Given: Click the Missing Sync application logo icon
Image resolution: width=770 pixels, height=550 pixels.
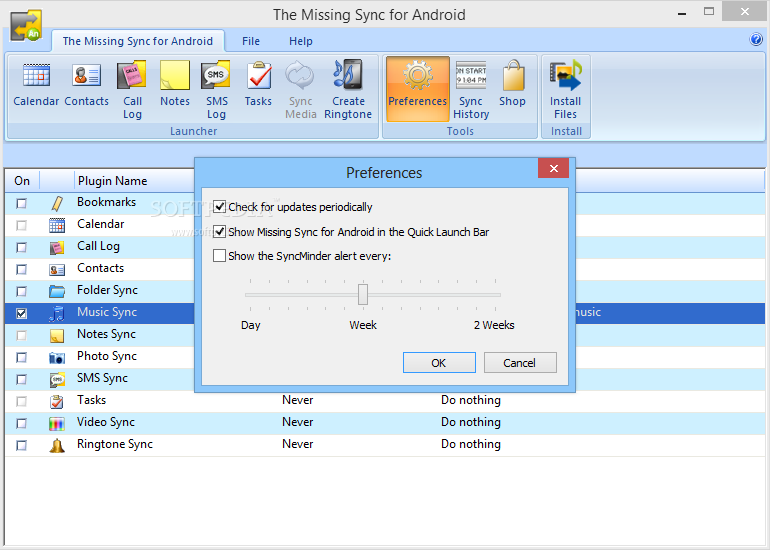Looking at the screenshot, I should point(26,26).
